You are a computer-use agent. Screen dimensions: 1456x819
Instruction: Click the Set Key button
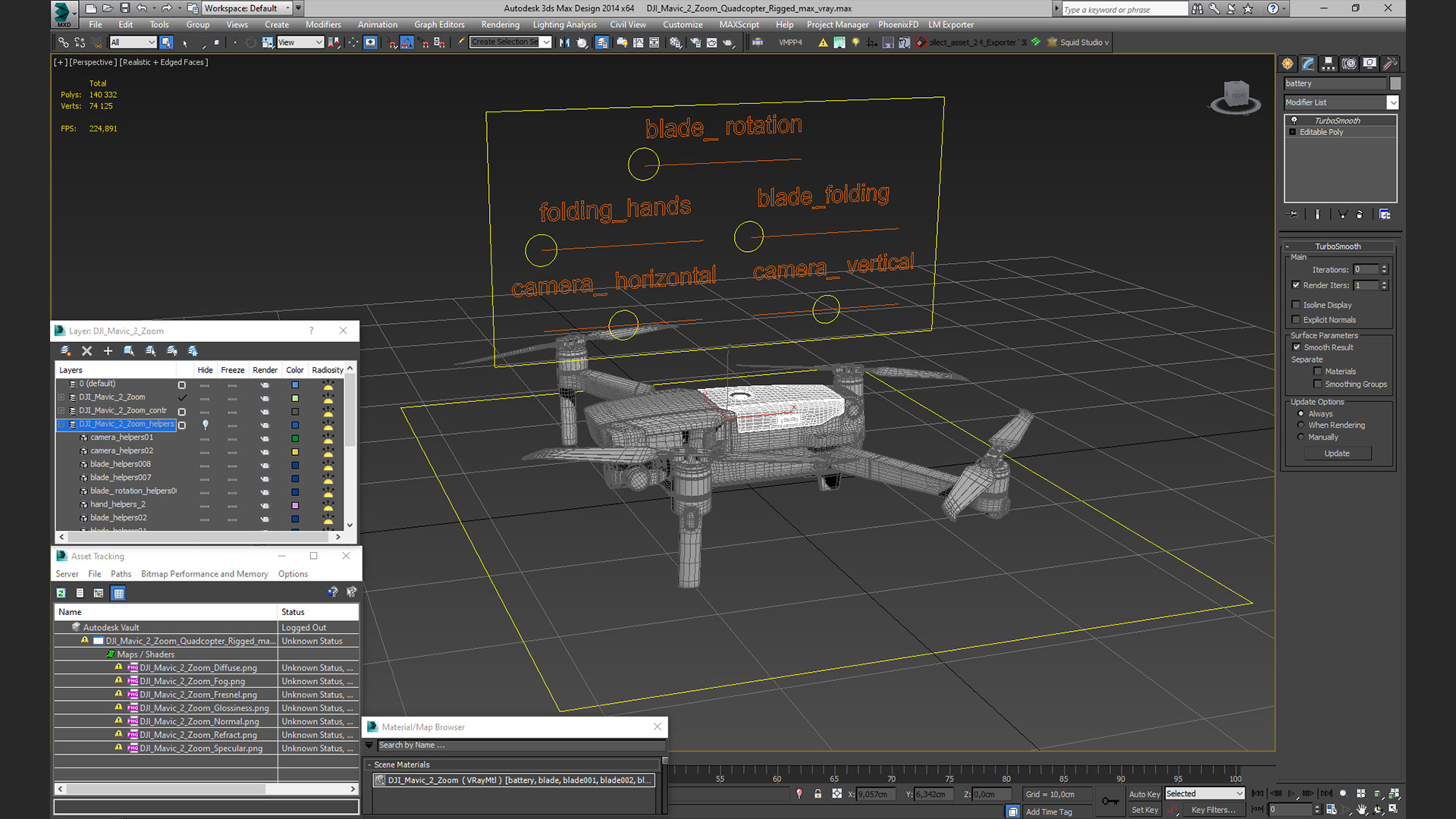coord(1144,810)
